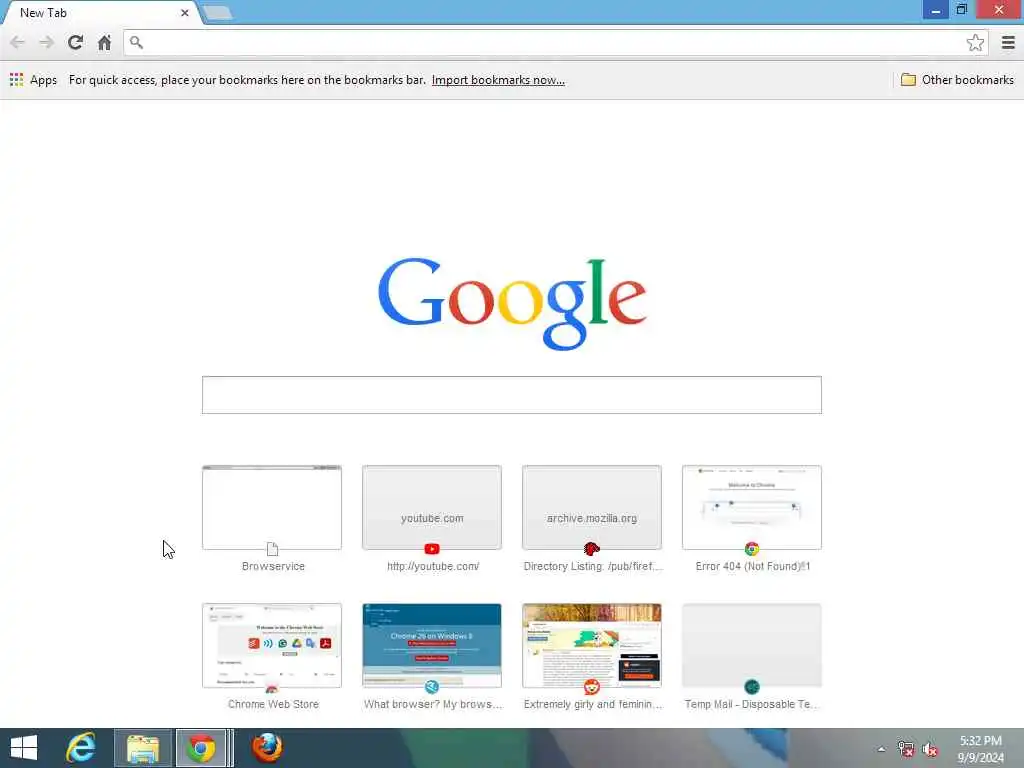Click the browser Back arrow
The height and width of the screenshot is (768, 1024).
click(x=18, y=42)
